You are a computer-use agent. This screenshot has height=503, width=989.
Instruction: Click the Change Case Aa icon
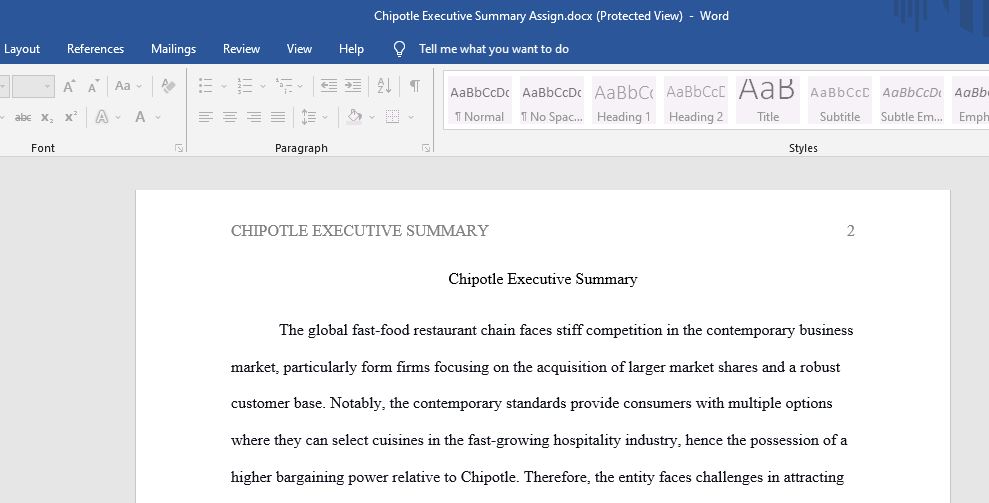tap(122, 86)
